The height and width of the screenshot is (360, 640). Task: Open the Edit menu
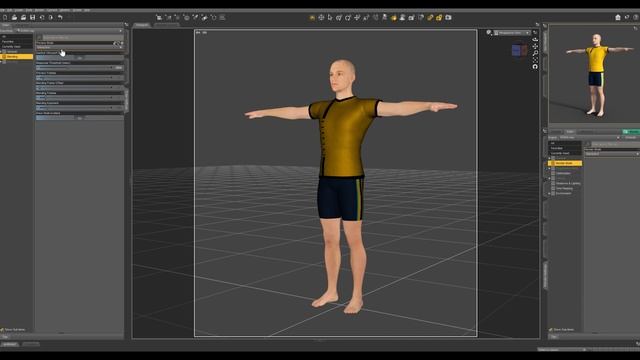pos(10,10)
